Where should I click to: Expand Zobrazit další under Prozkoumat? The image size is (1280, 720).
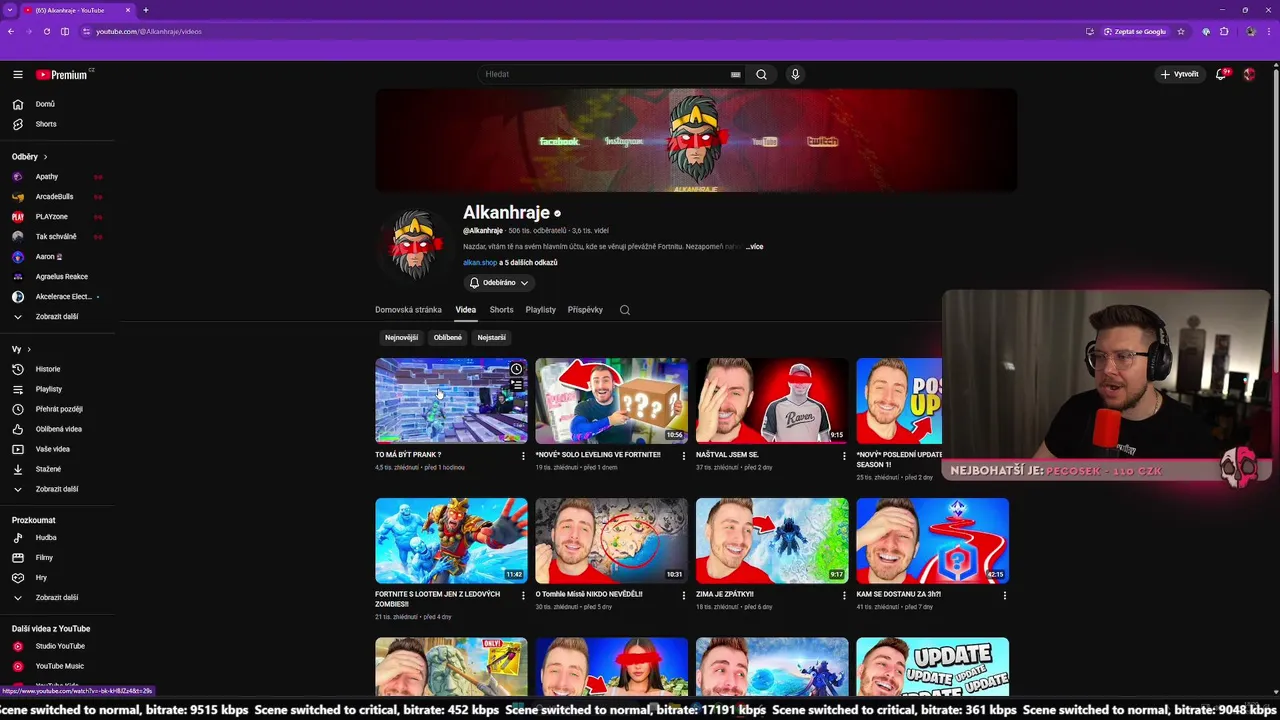click(57, 597)
